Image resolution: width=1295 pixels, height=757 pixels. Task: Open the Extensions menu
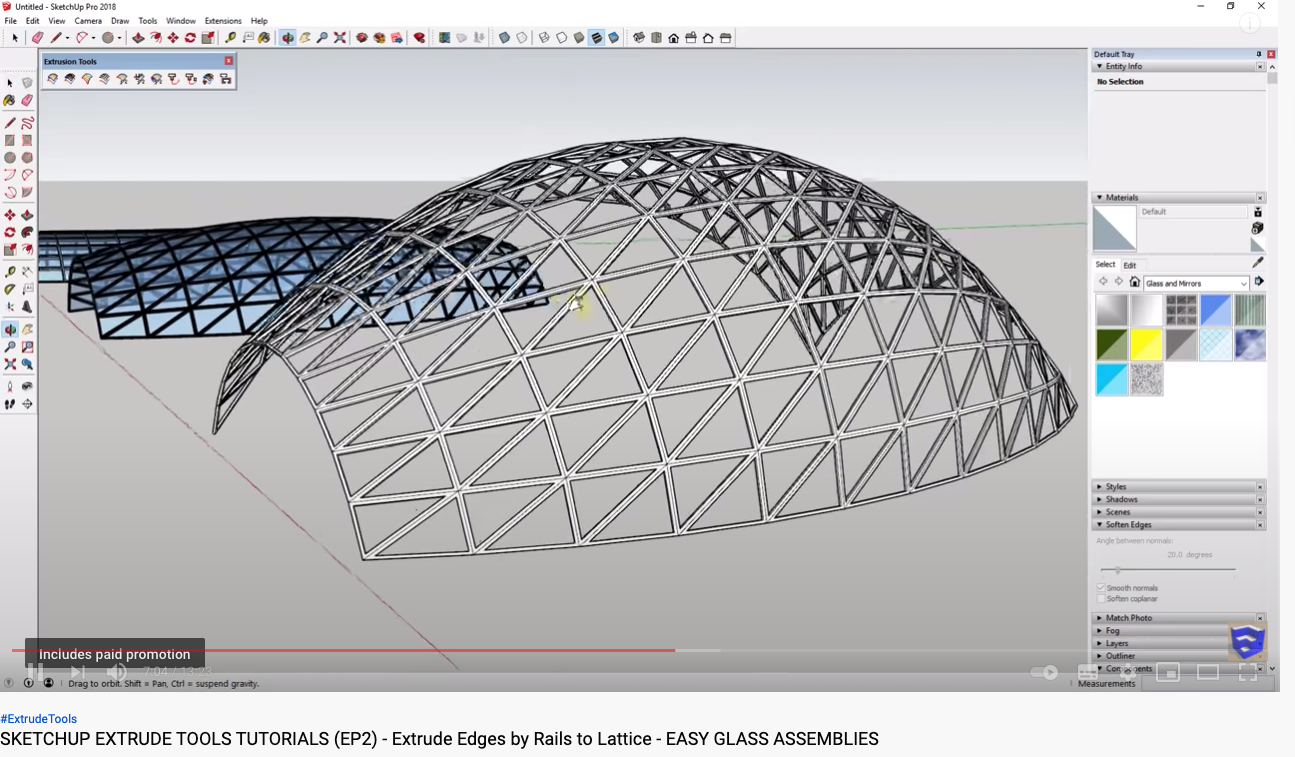tap(223, 21)
